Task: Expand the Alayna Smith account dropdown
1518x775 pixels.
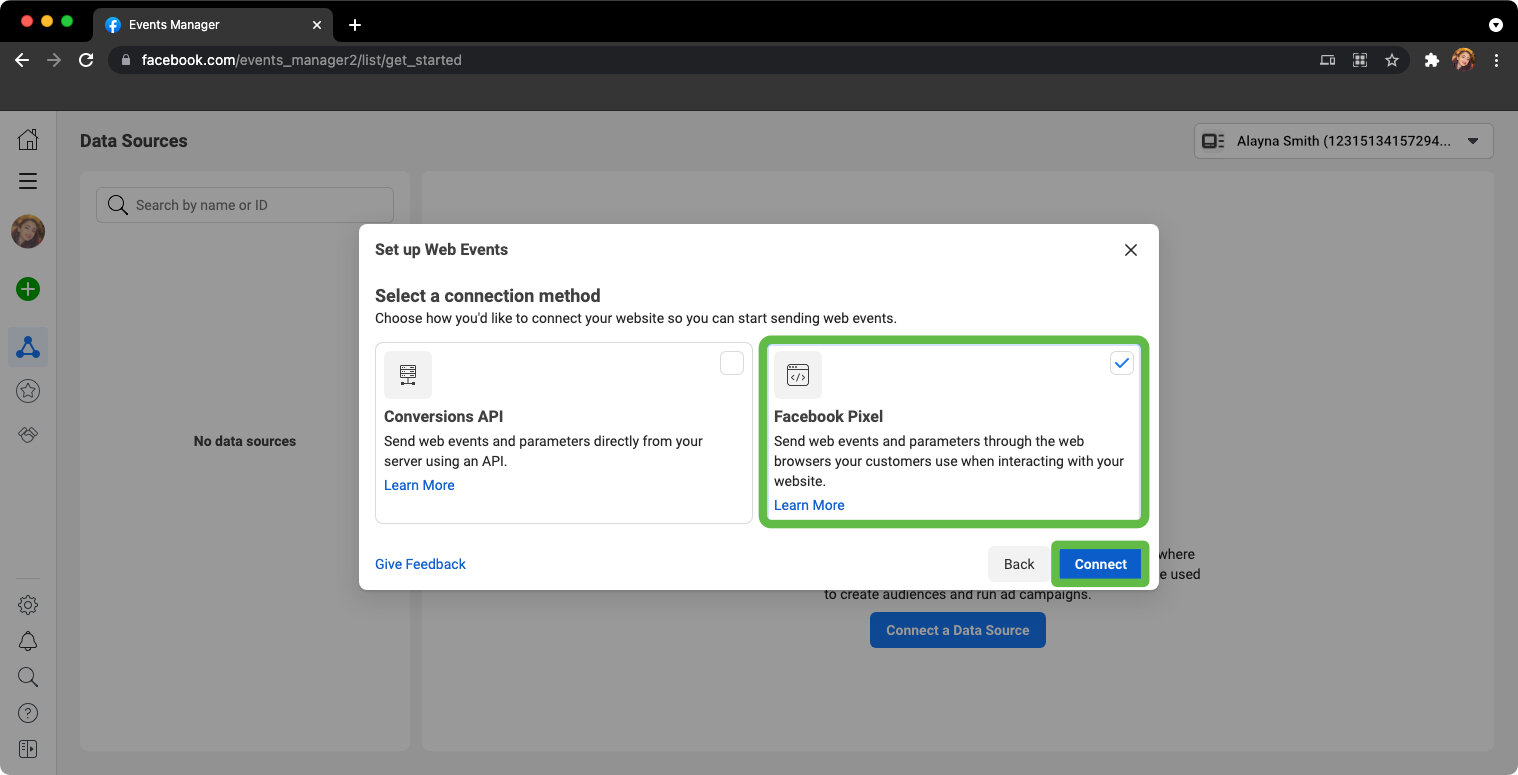Action: click(1343, 141)
